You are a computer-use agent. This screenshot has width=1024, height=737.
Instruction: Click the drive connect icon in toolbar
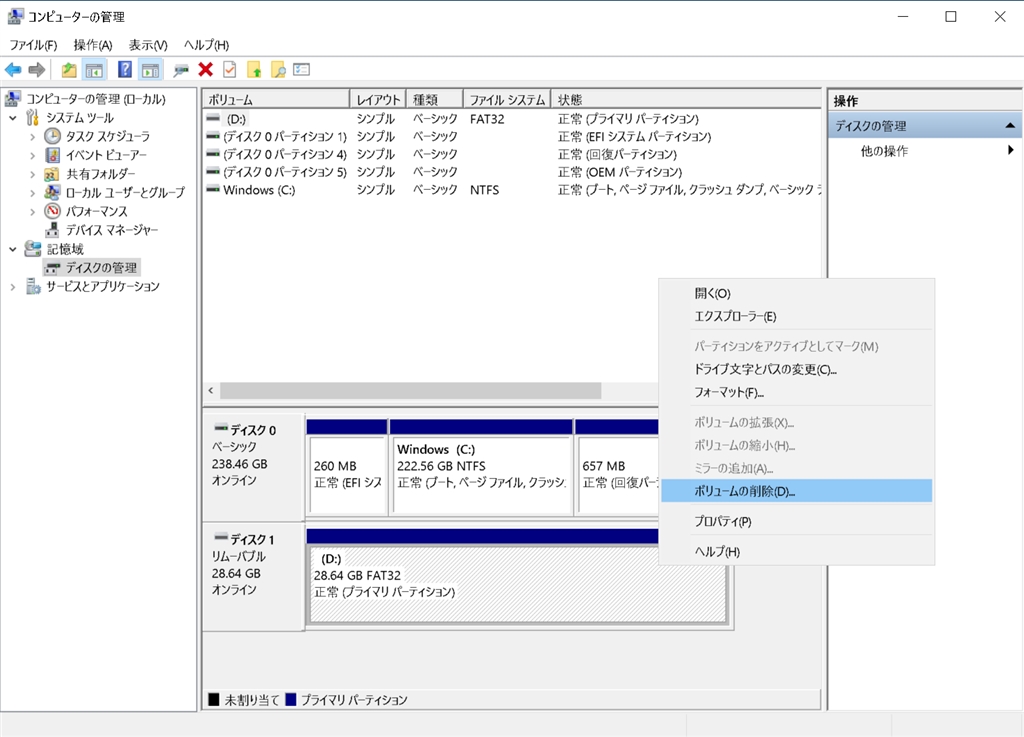click(x=181, y=70)
